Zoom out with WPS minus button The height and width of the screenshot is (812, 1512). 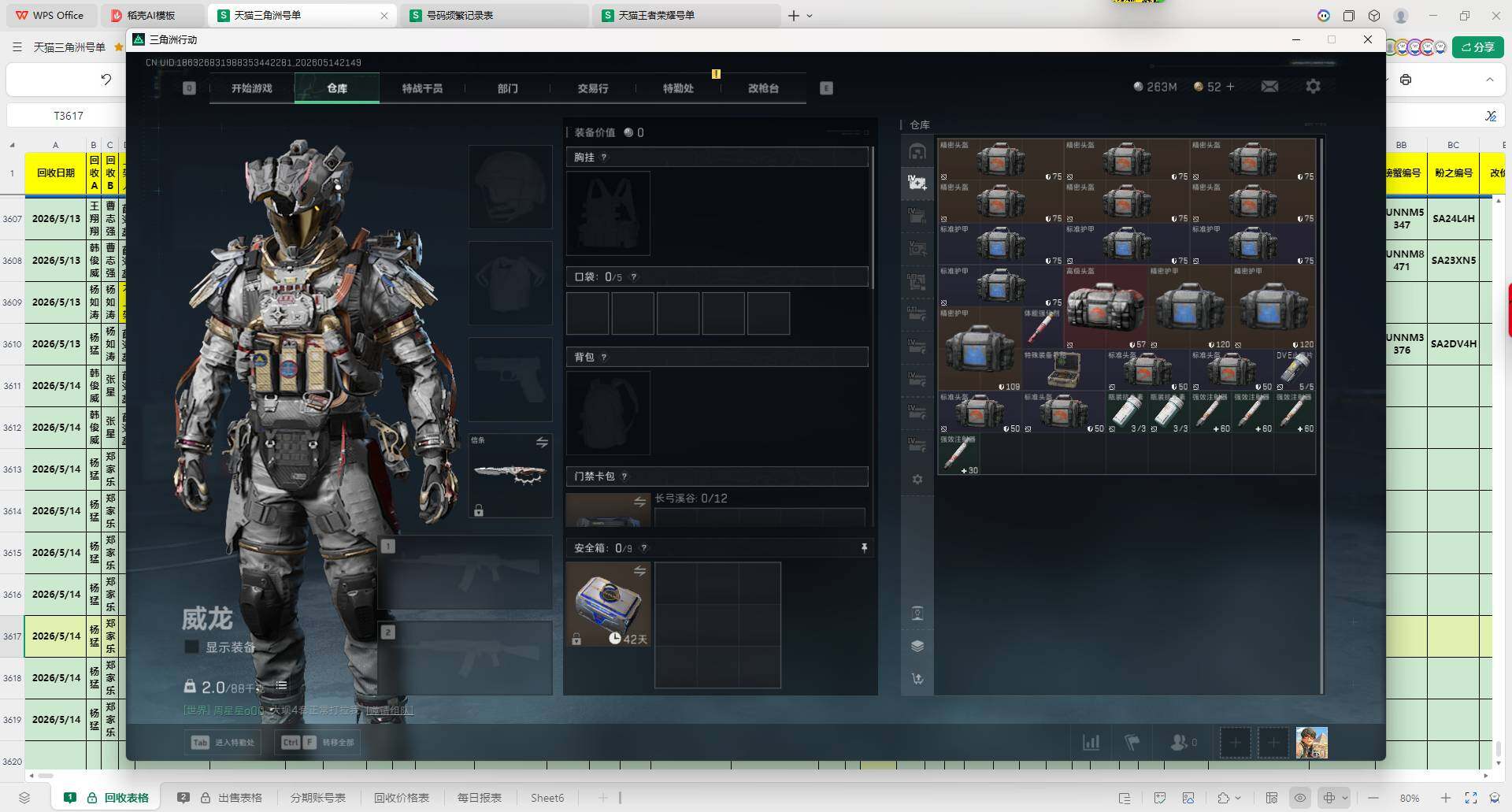click(x=1373, y=798)
